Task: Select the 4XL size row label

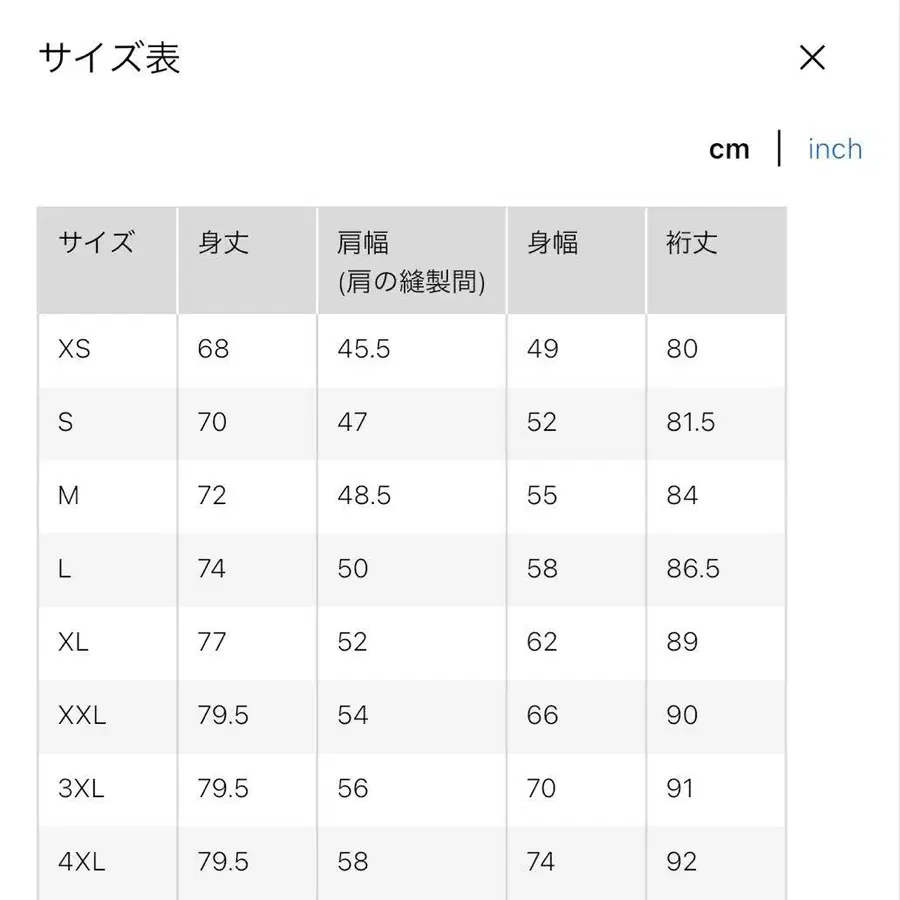Action: 78,862
